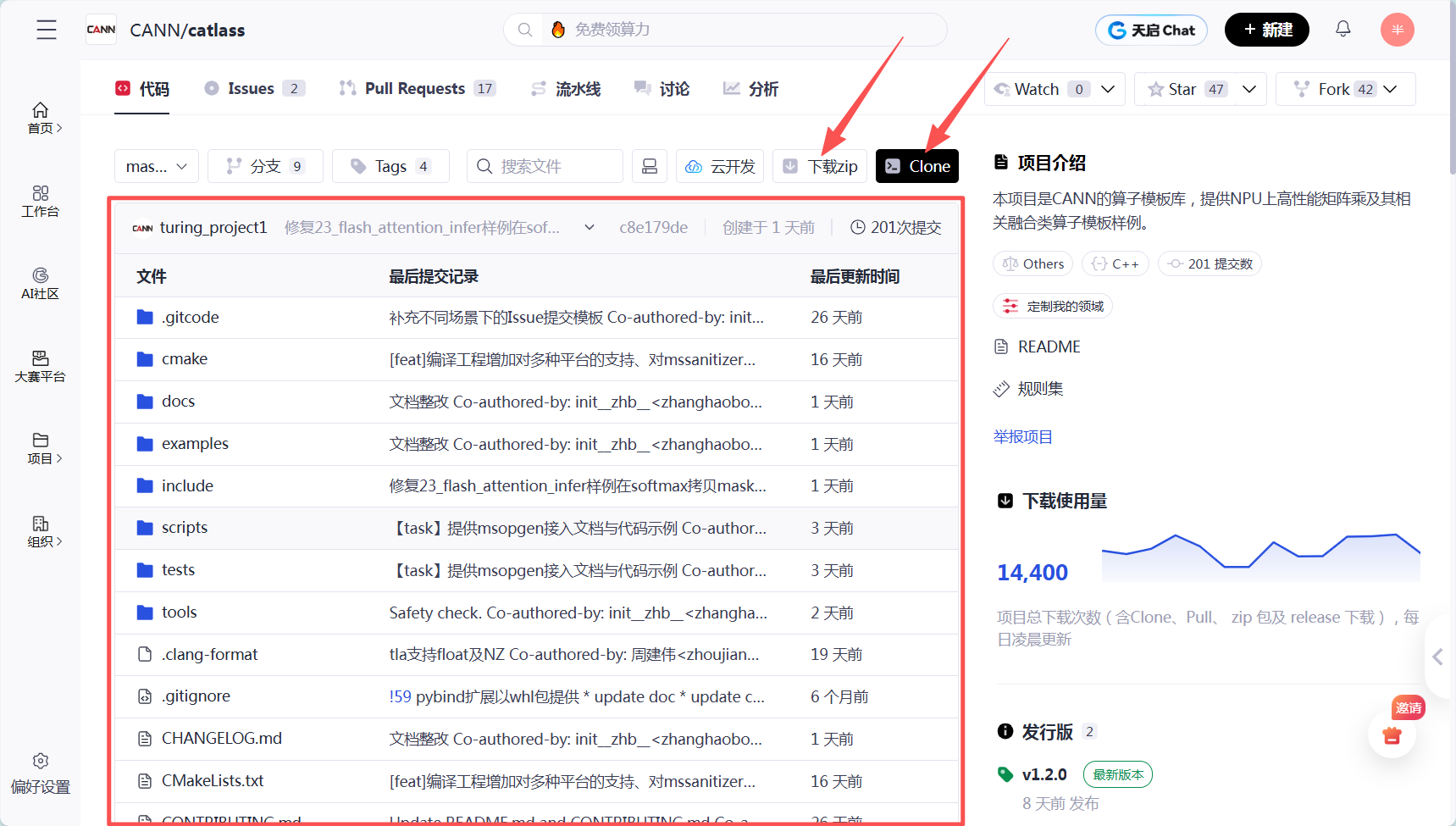Click the CANN project logo
1456x826 pixels.
pos(102,30)
